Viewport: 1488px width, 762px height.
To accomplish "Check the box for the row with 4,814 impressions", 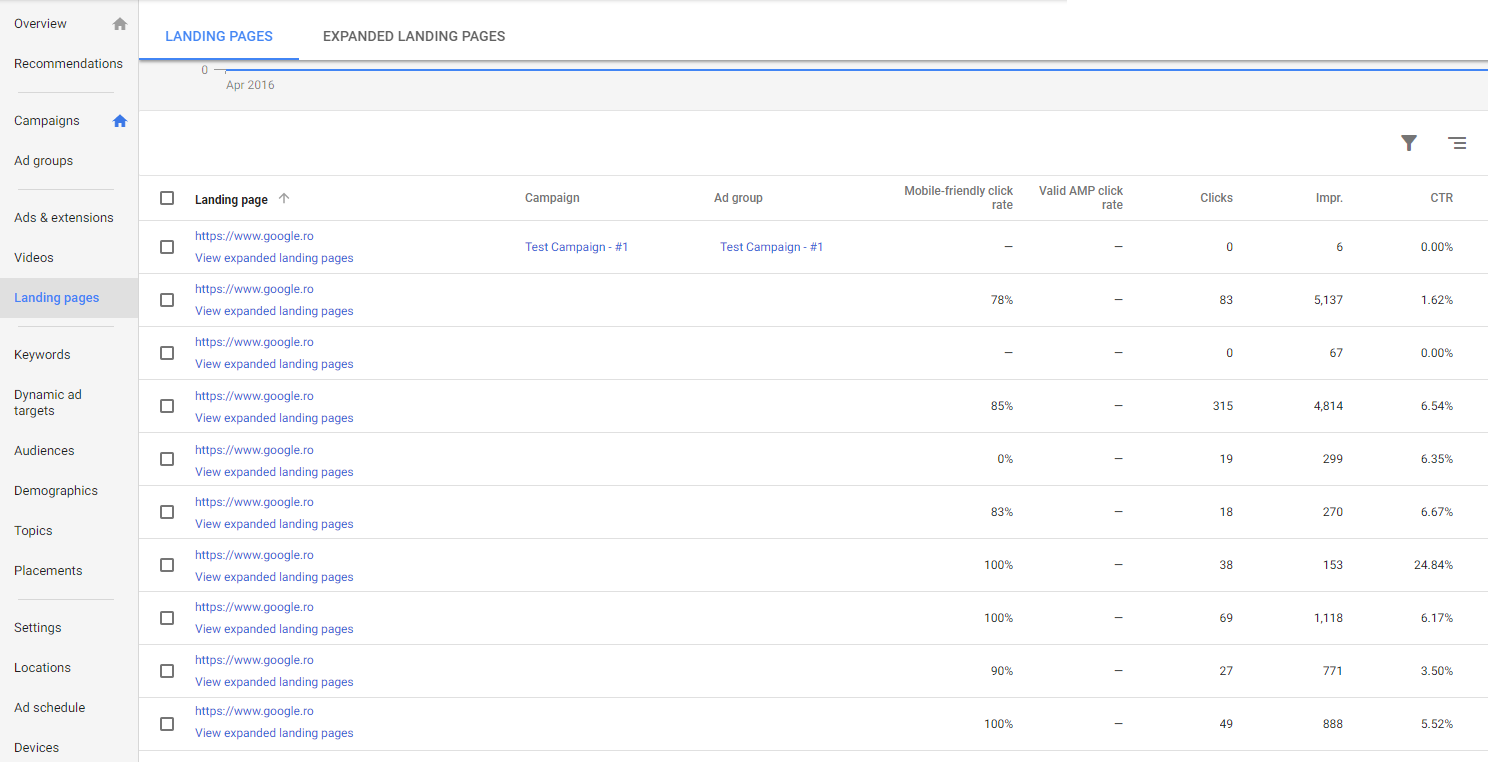I will pyautogui.click(x=167, y=406).
